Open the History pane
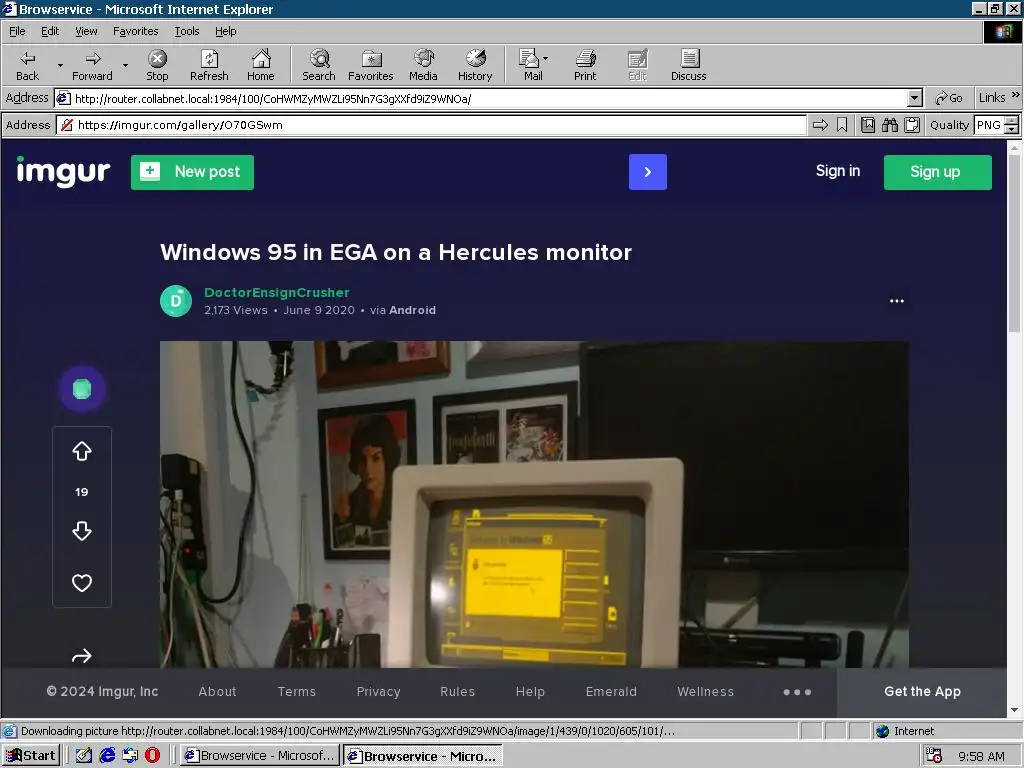 pyautogui.click(x=475, y=65)
